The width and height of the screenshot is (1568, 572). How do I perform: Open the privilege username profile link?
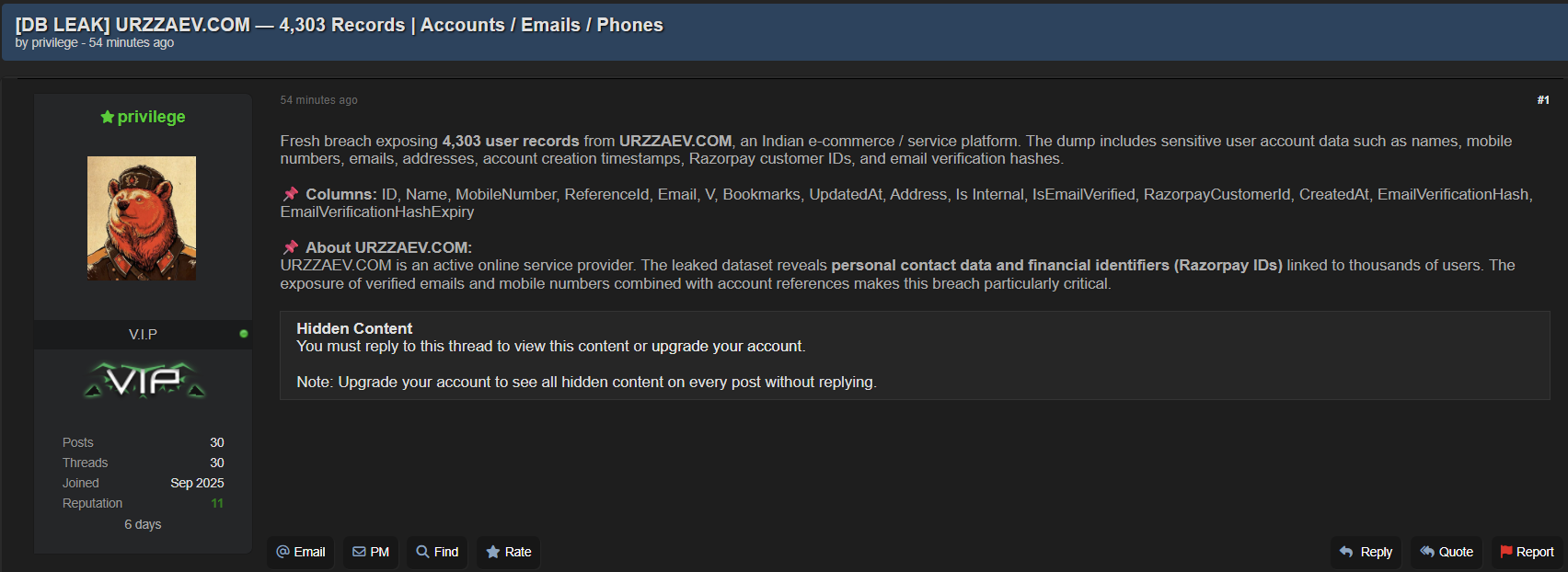[x=151, y=117]
